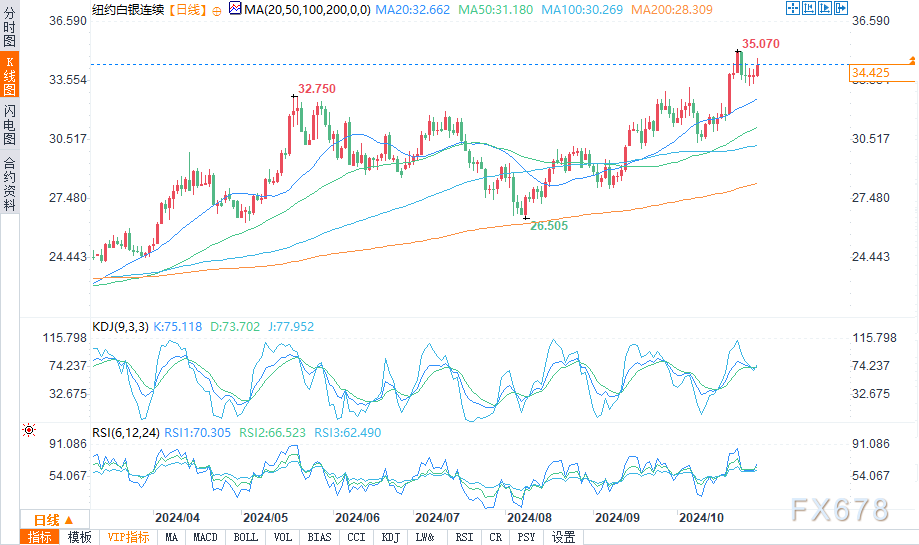This screenshot has height=545, width=919.
Task: Click the RSI2:66.523 value
Action: pos(273,432)
